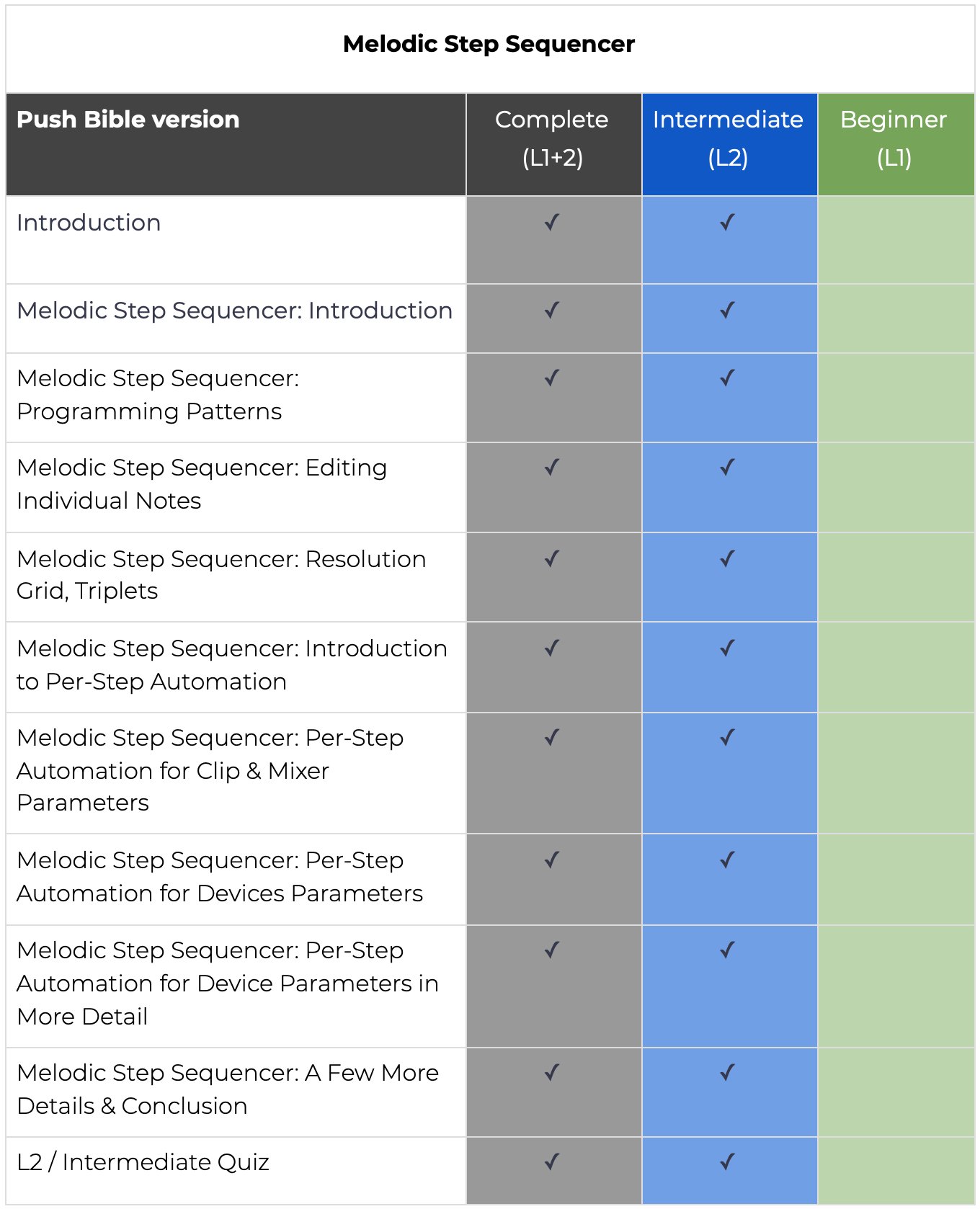The height and width of the screenshot is (1209, 980).
Task: Click Complete checkmark for Clip & Mixer Parameters
Action: point(552,738)
